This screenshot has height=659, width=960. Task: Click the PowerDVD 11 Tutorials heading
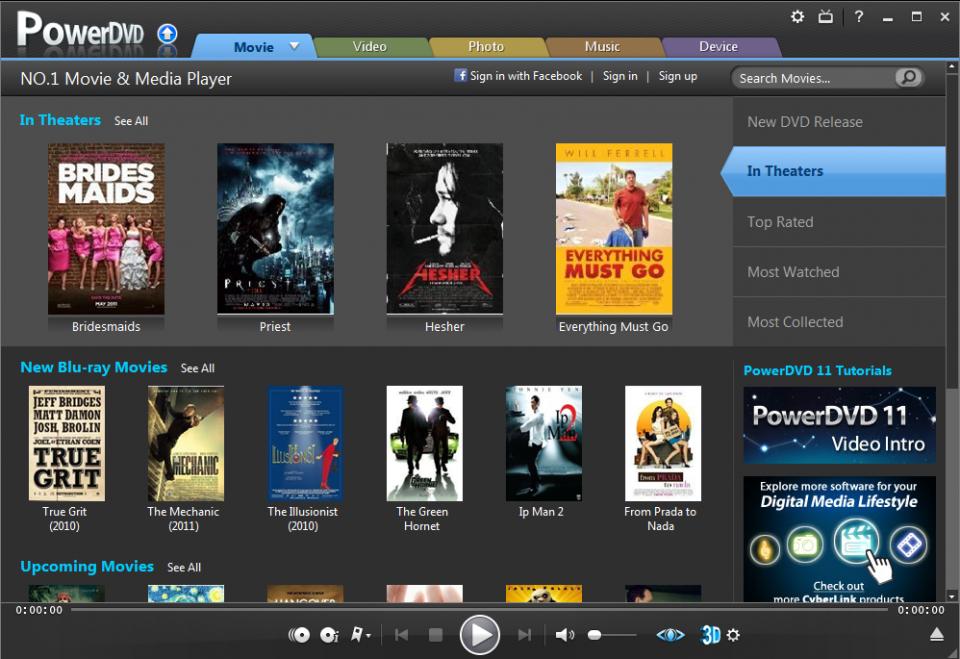click(817, 371)
